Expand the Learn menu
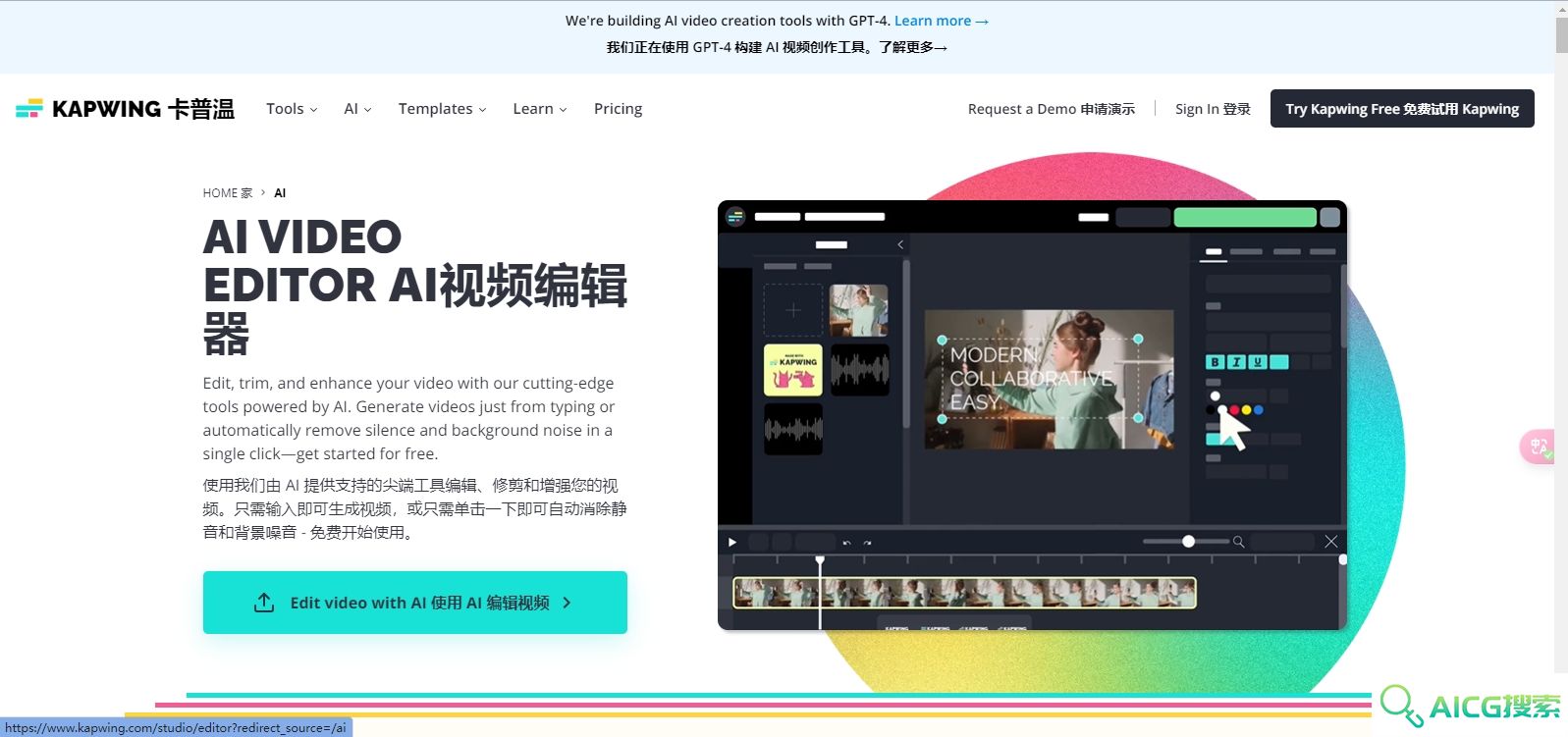Image resolution: width=1568 pixels, height=737 pixels. click(539, 109)
